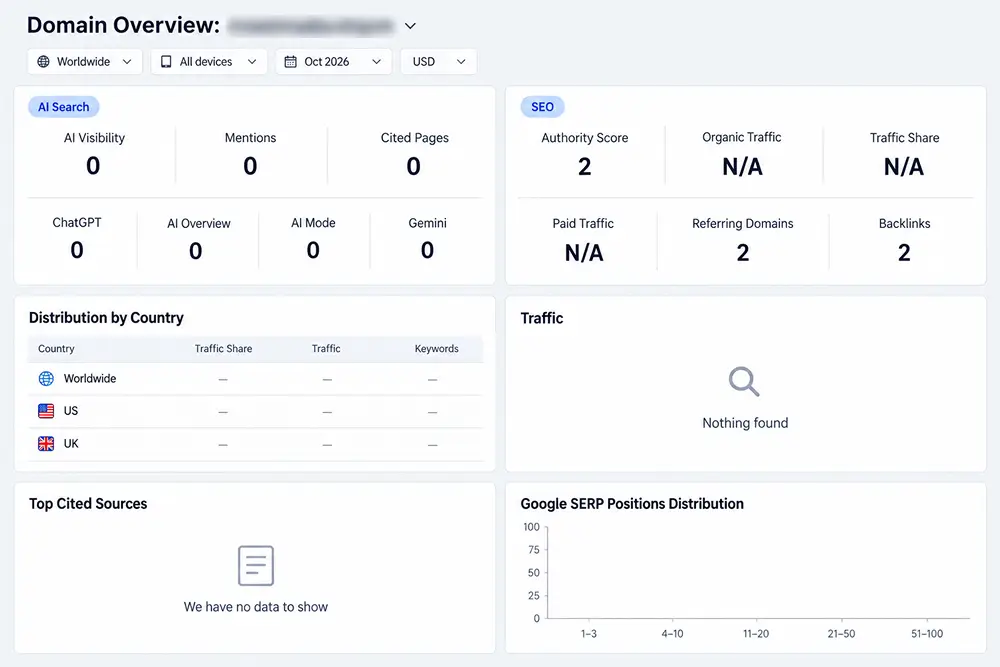Viewport: 1000px width, 667px height.
Task: Click the Traffic Share N/A value in SEO
Action: (904, 166)
